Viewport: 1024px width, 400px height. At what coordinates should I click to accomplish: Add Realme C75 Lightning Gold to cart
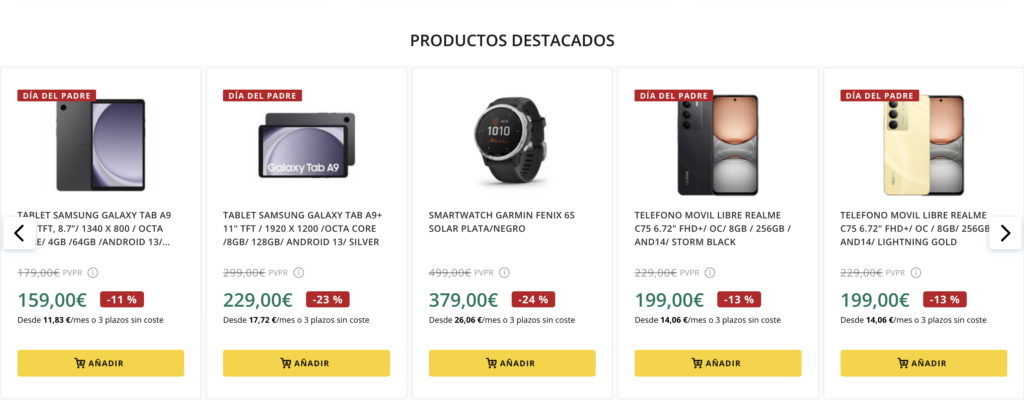pyautogui.click(x=923, y=363)
